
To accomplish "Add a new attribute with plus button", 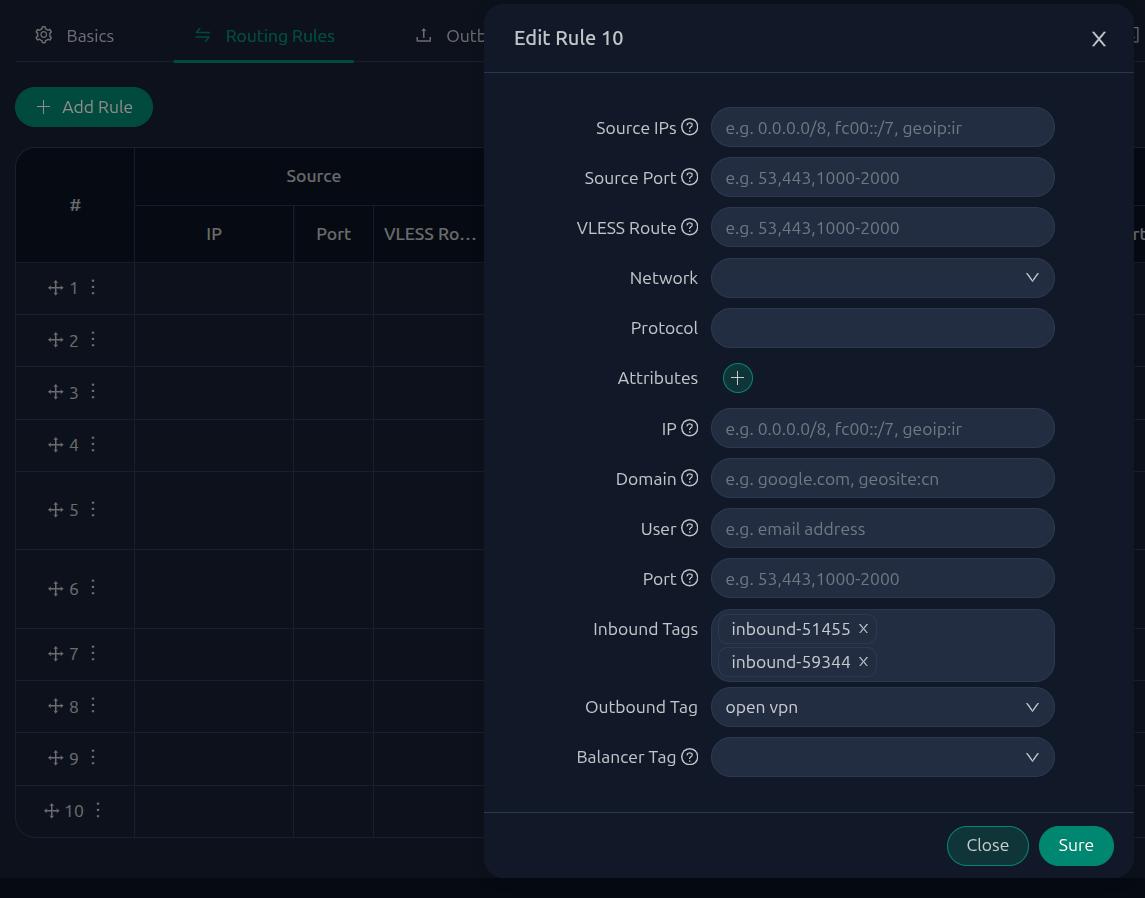I will (x=738, y=378).
